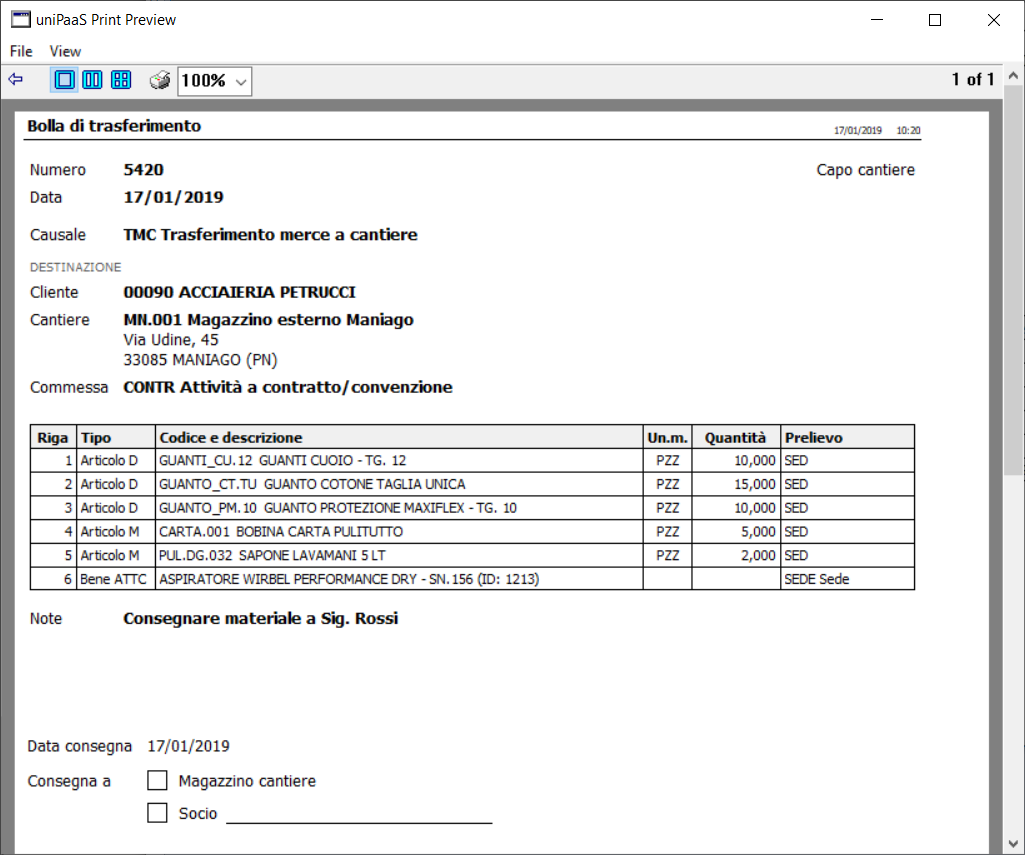
Task: Check the Magazzino cantiere checkbox
Action: (x=157, y=780)
